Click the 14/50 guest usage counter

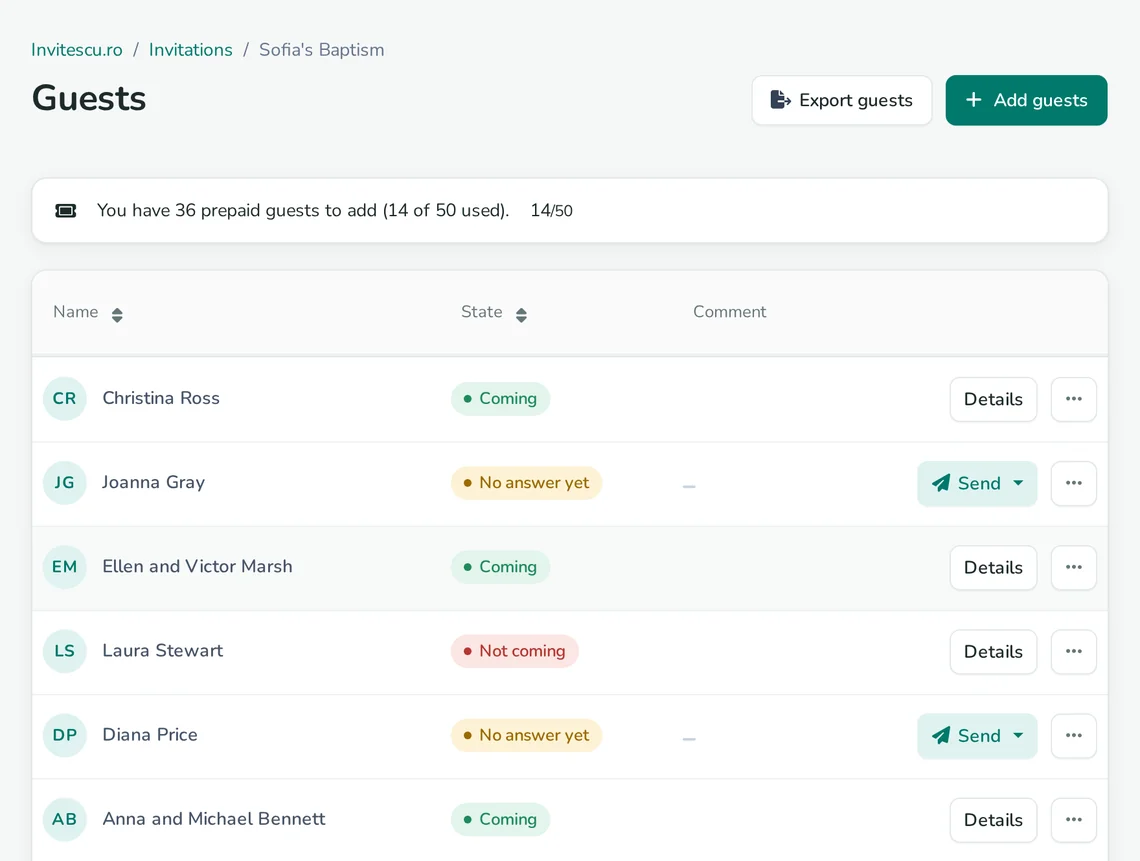(551, 211)
